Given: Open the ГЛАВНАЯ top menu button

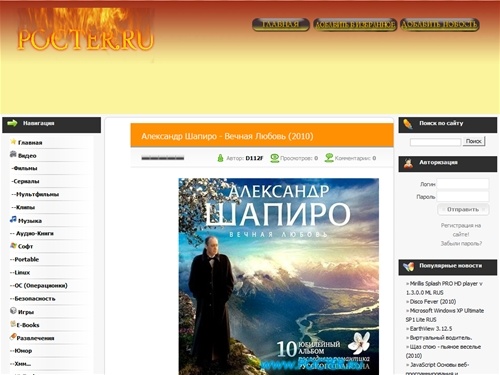Looking at the screenshot, I should click(x=281, y=25).
